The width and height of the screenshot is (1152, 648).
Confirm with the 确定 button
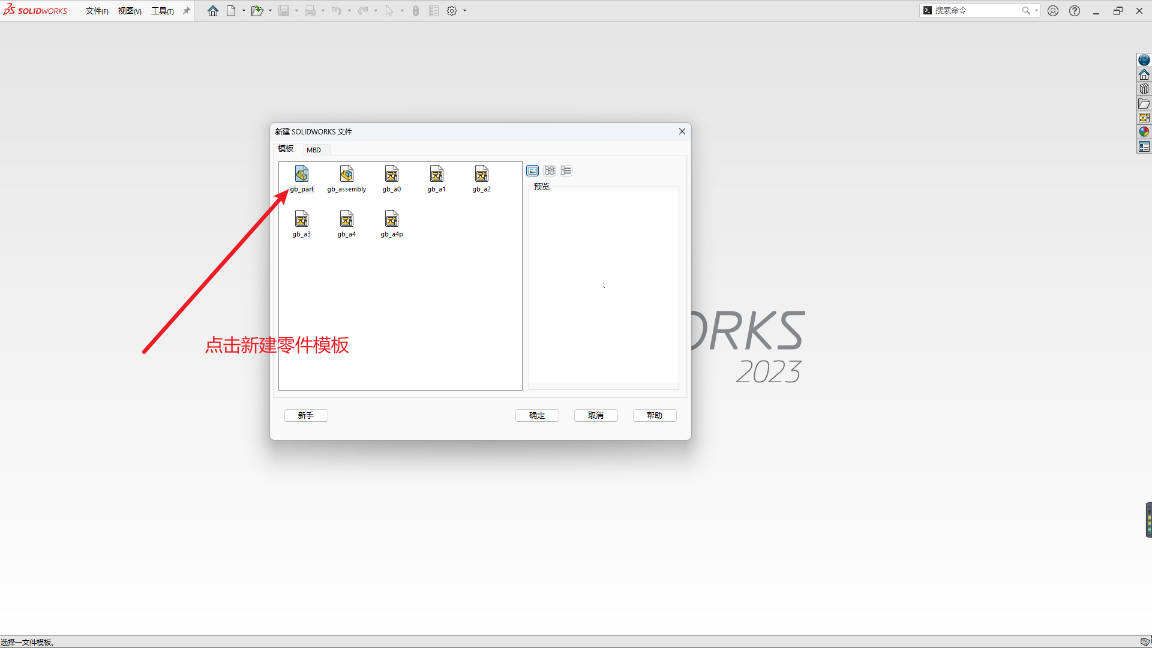[x=537, y=415]
